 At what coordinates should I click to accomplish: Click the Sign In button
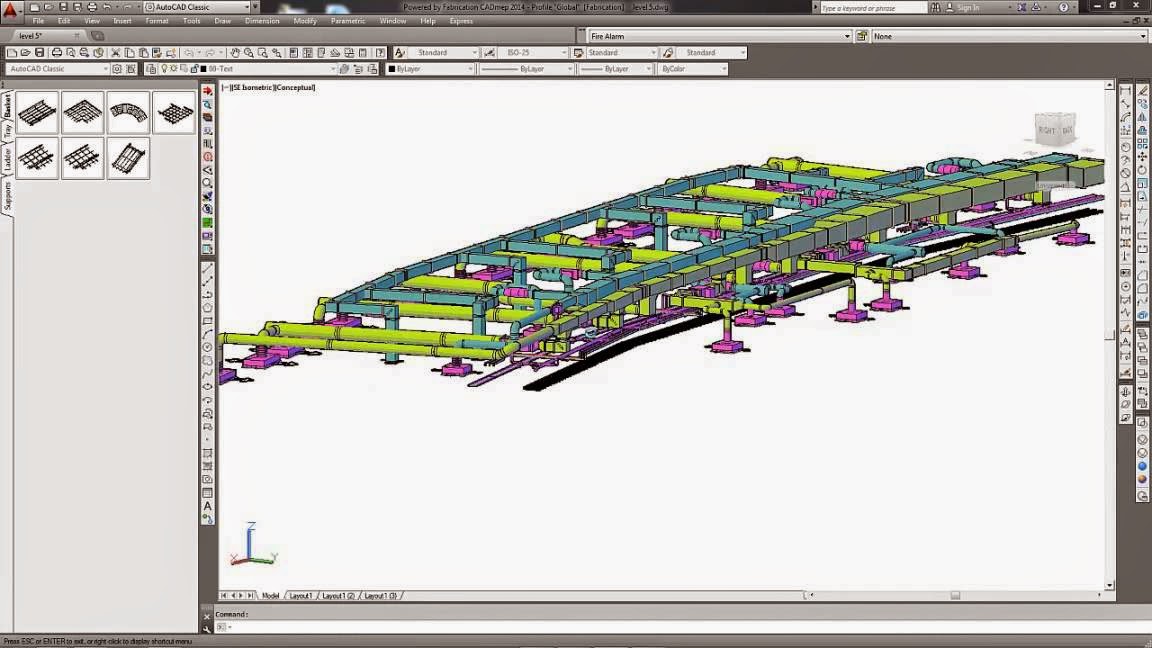[x=968, y=7]
